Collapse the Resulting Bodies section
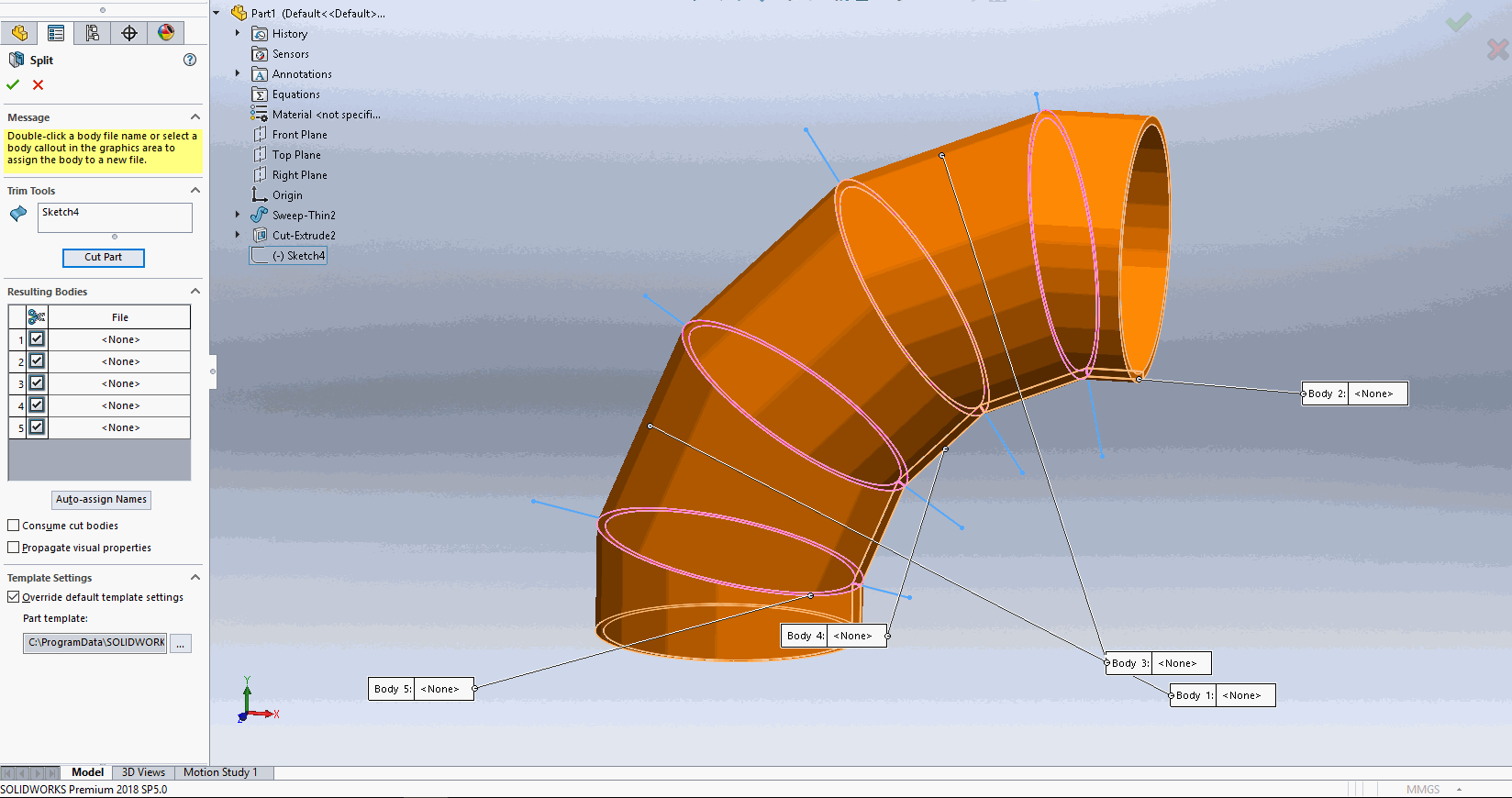The width and height of the screenshot is (1512, 798). click(x=195, y=292)
